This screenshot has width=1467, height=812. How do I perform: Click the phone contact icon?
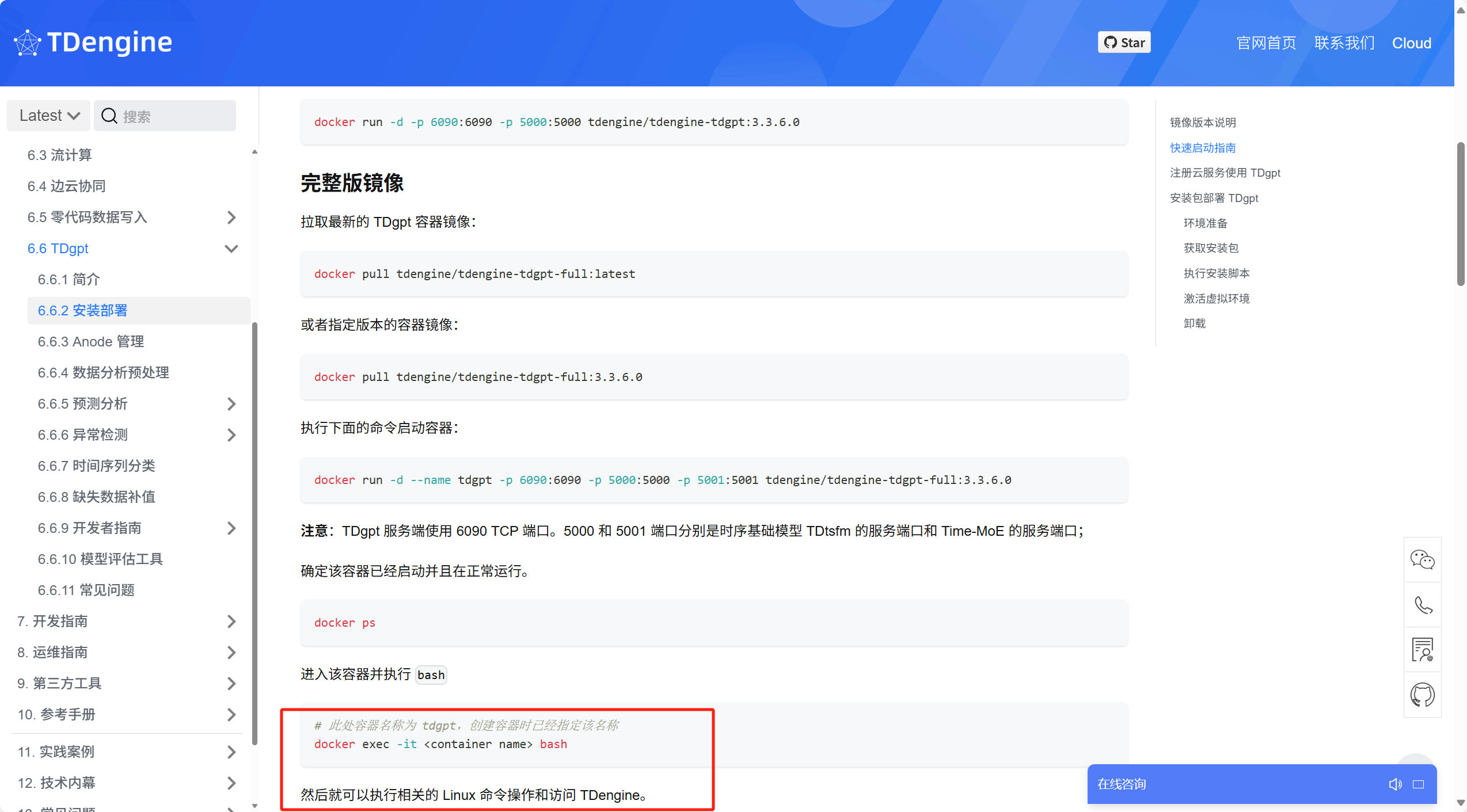1423,605
